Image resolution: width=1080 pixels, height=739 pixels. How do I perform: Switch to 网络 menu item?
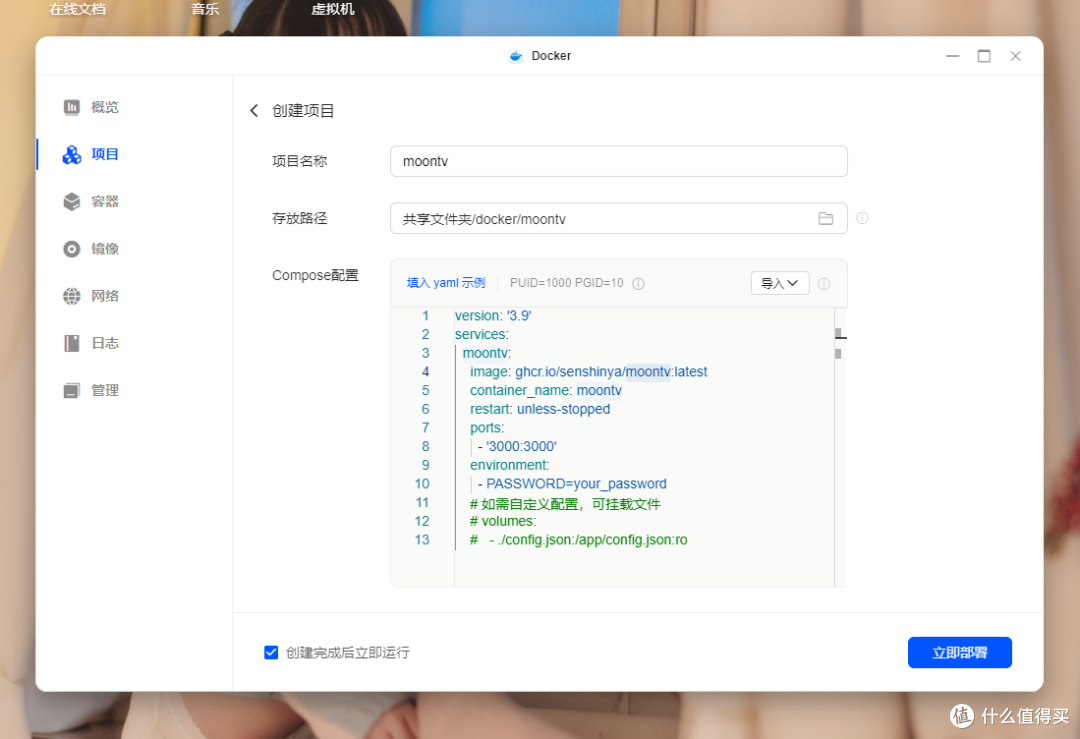point(105,296)
